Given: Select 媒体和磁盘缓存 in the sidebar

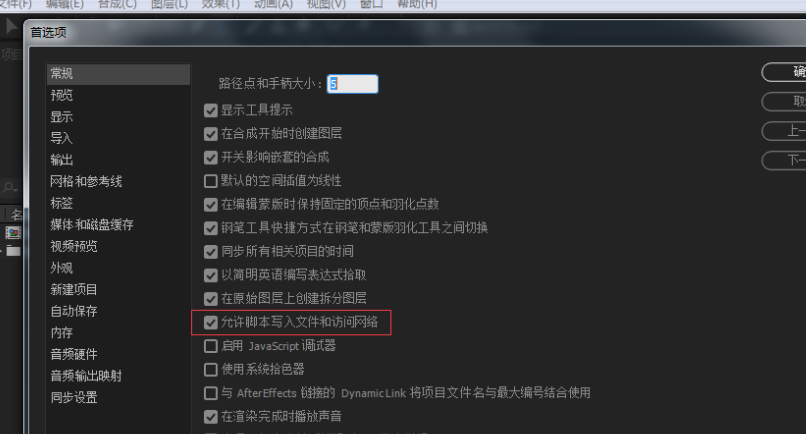Looking at the screenshot, I should 92,225.
